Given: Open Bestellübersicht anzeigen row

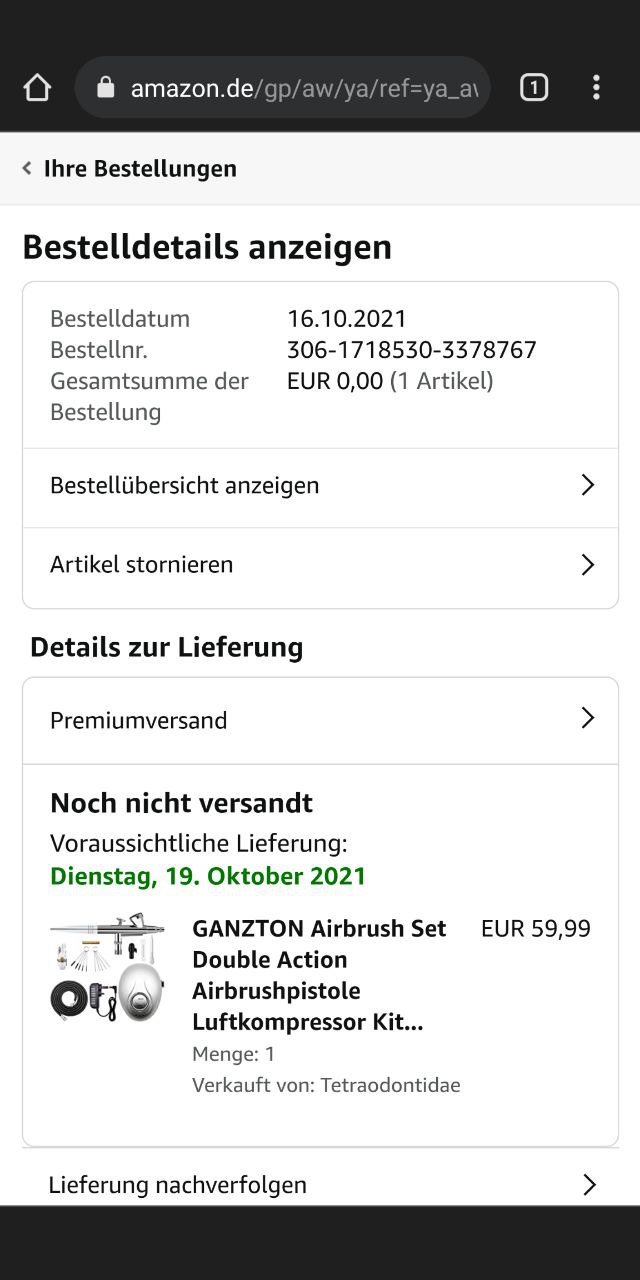Looking at the screenshot, I should point(185,486).
